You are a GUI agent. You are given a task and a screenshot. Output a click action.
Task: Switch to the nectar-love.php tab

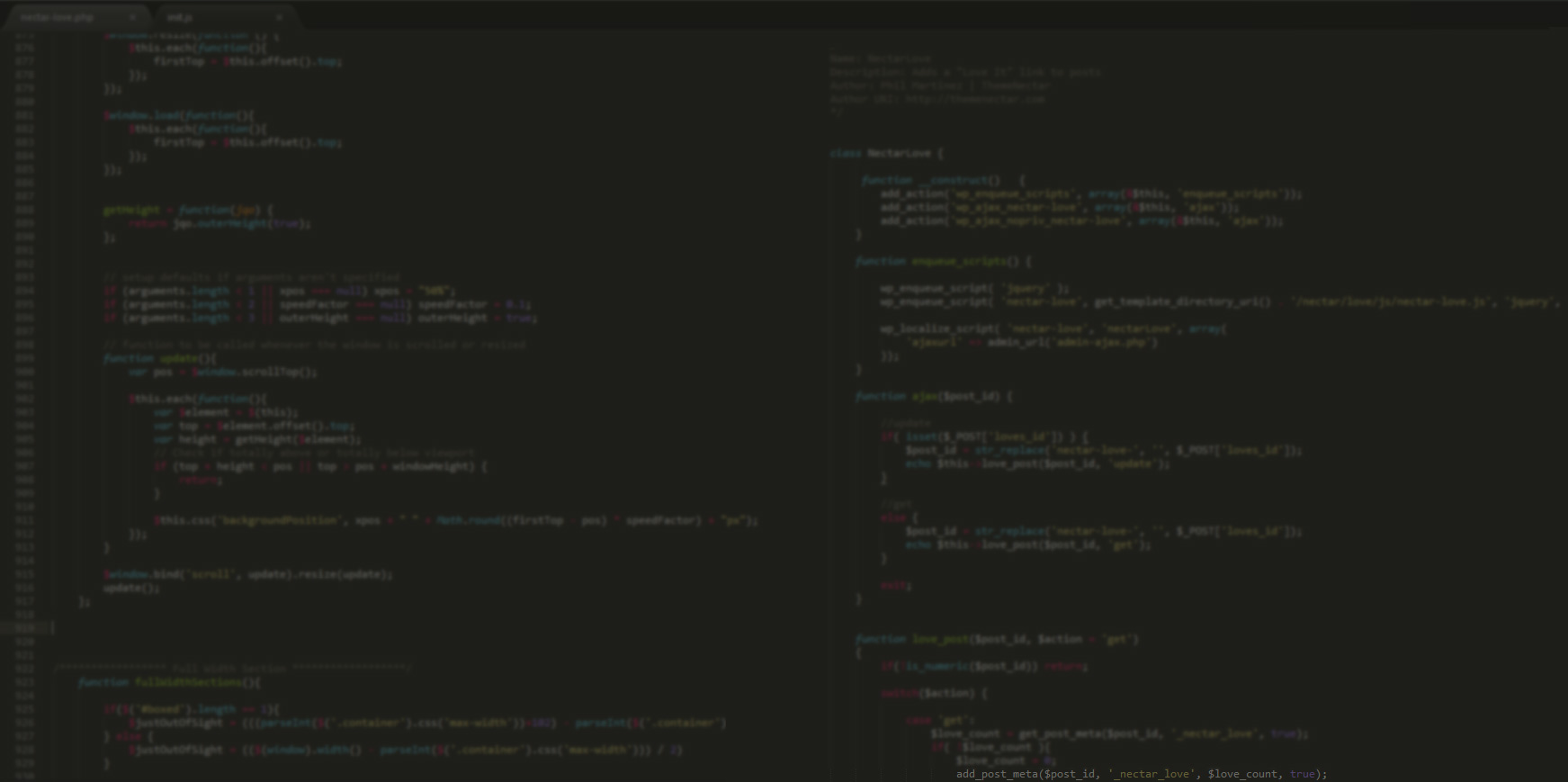[x=57, y=17]
